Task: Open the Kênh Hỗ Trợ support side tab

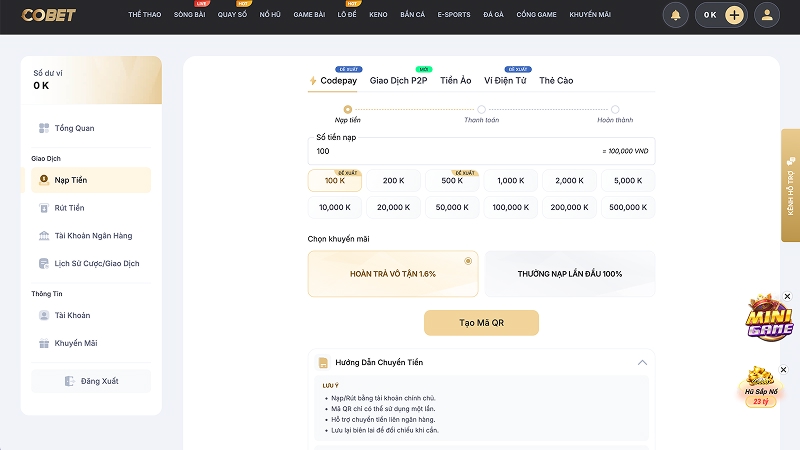Action: point(790,186)
